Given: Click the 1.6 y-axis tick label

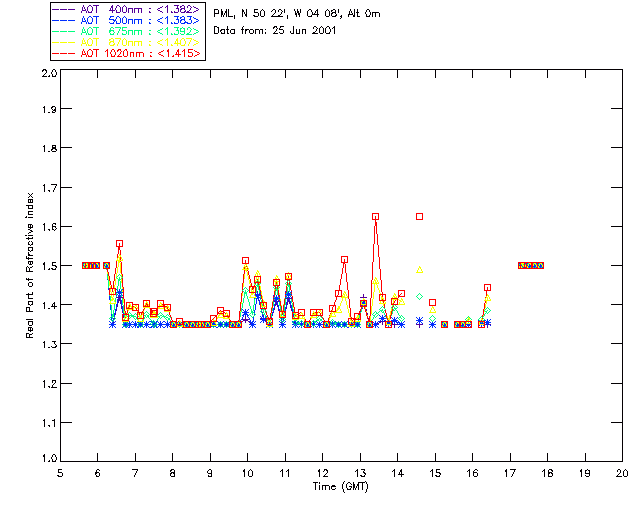Looking at the screenshot, I should tap(49, 227).
